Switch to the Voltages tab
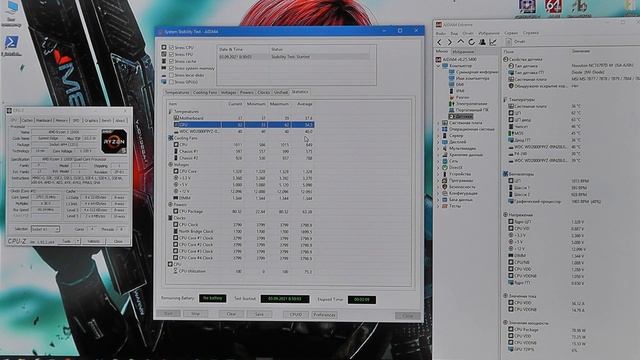The height and width of the screenshot is (360, 640). pos(229,93)
